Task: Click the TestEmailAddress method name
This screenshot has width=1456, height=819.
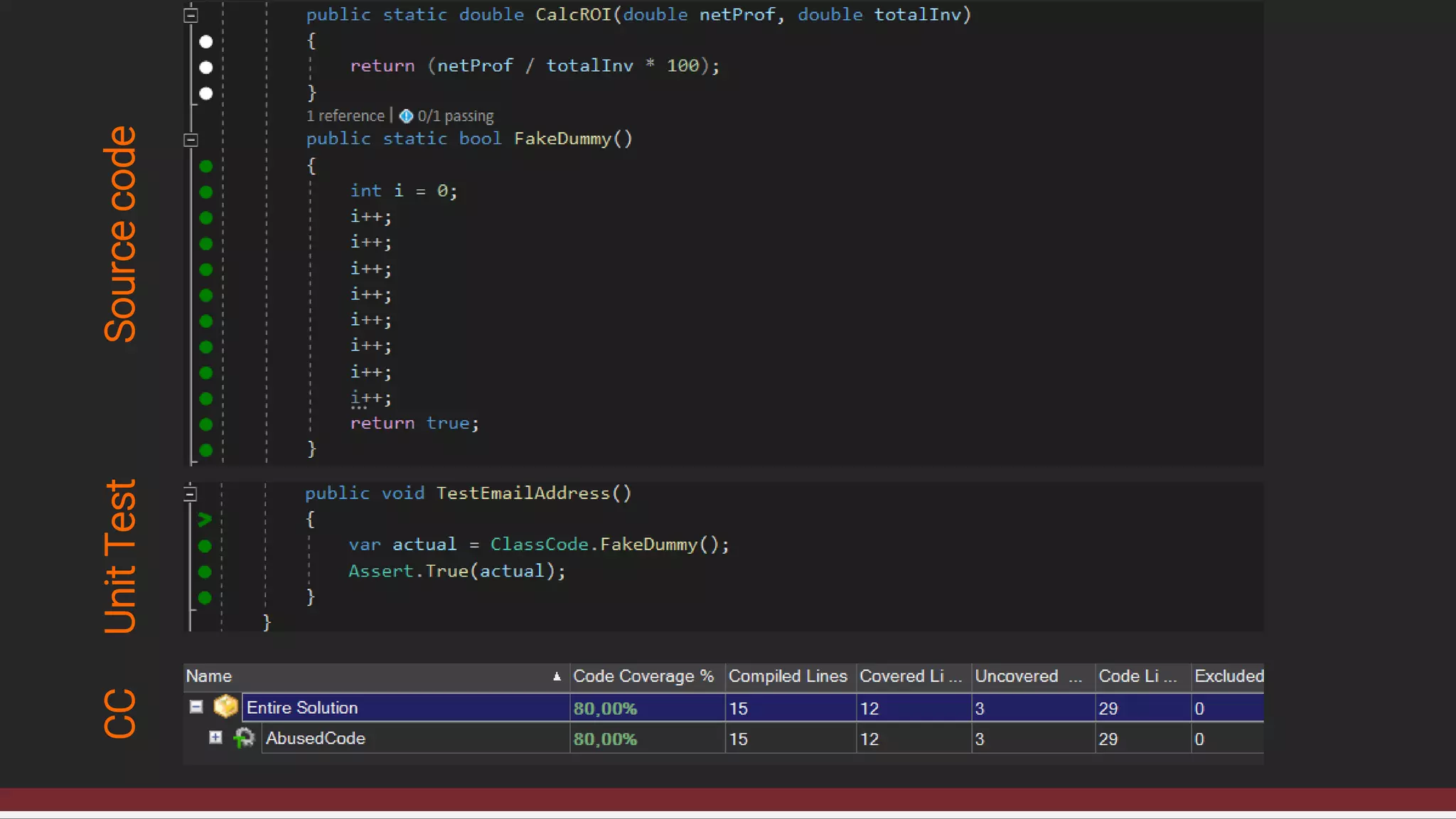Action: click(523, 493)
